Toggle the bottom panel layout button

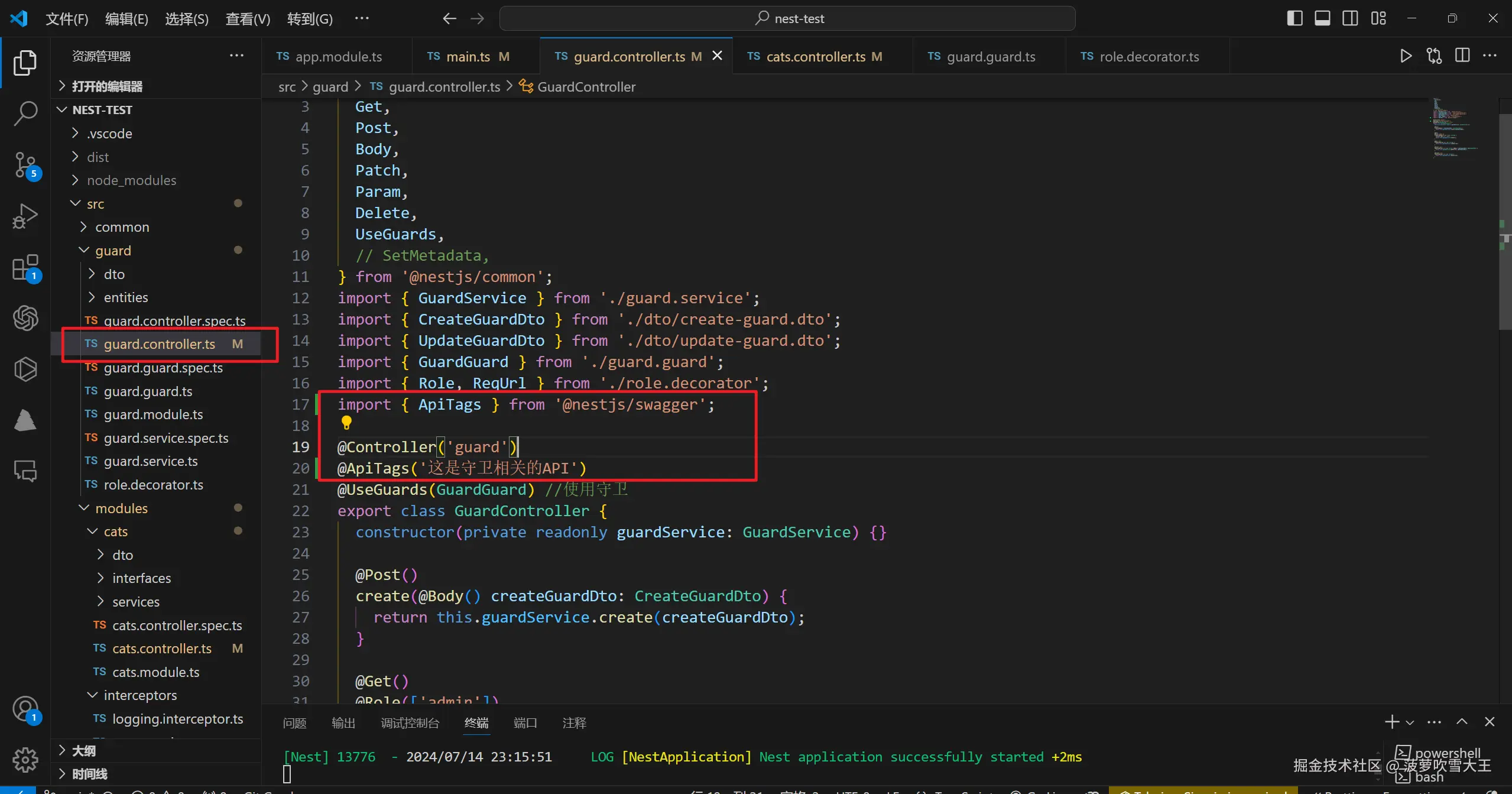pyautogui.click(x=1322, y=18)
